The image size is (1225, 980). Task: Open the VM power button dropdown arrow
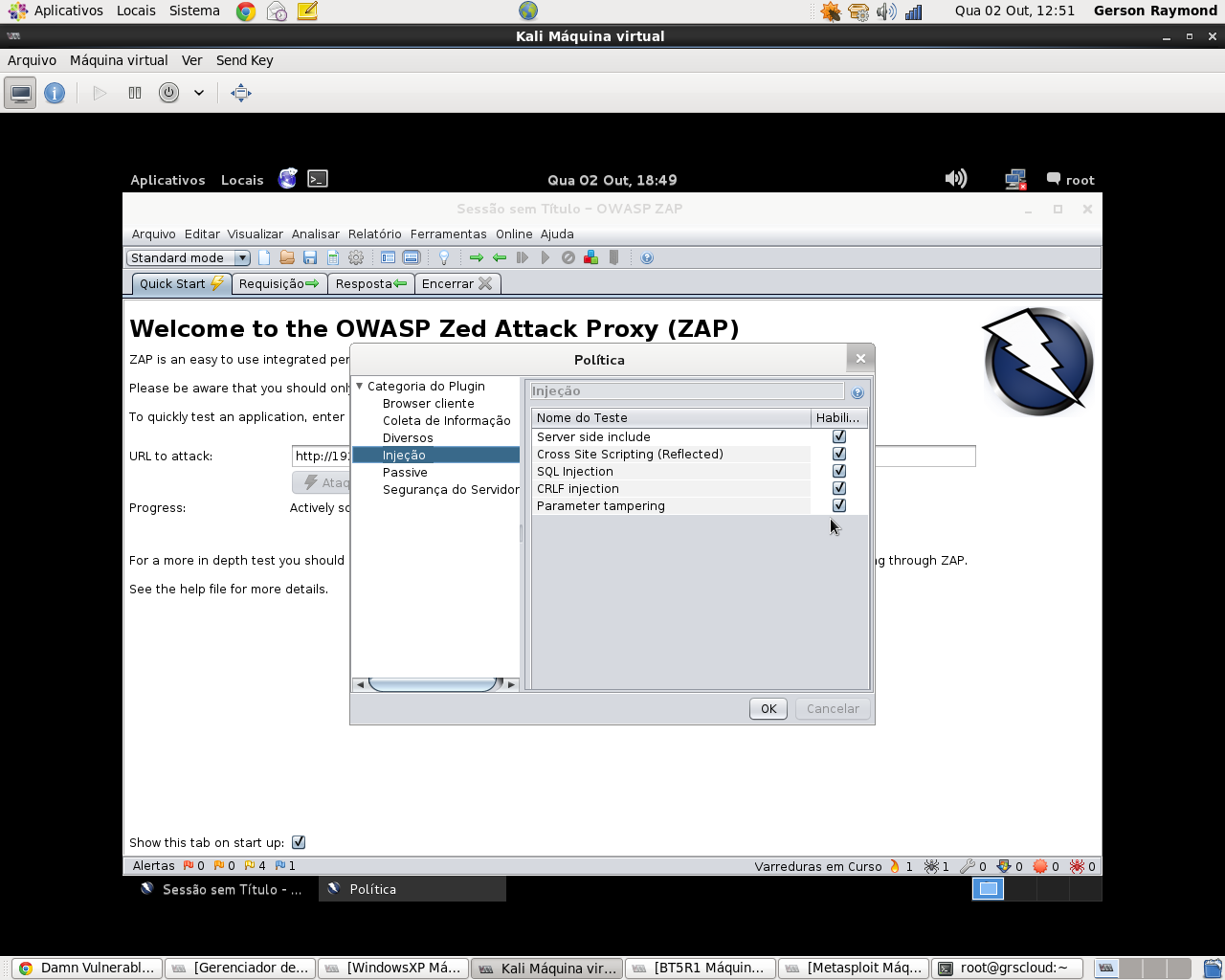click(x=199, y=93)
